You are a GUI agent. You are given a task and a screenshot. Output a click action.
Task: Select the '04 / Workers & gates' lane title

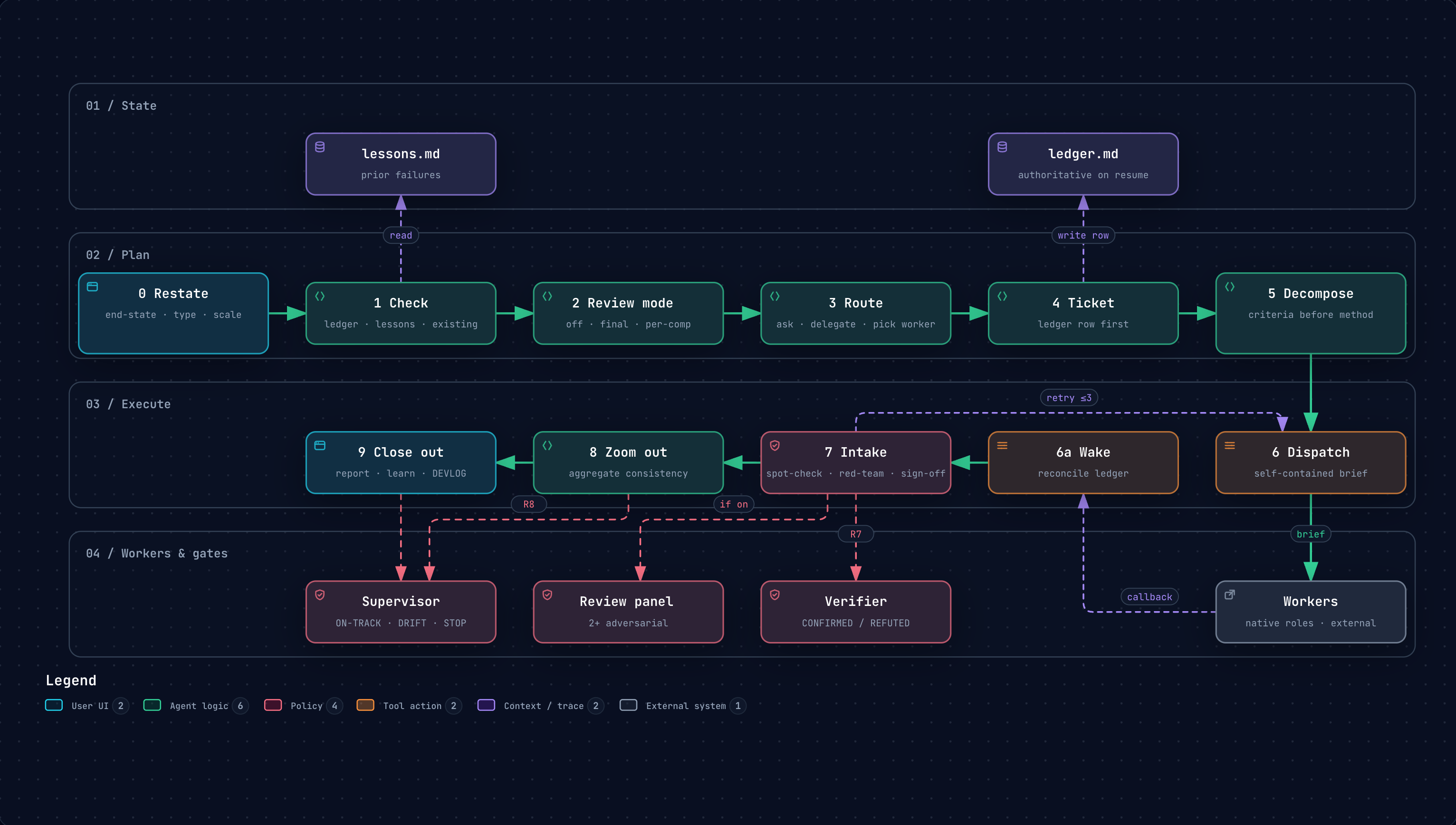[157, 553]
